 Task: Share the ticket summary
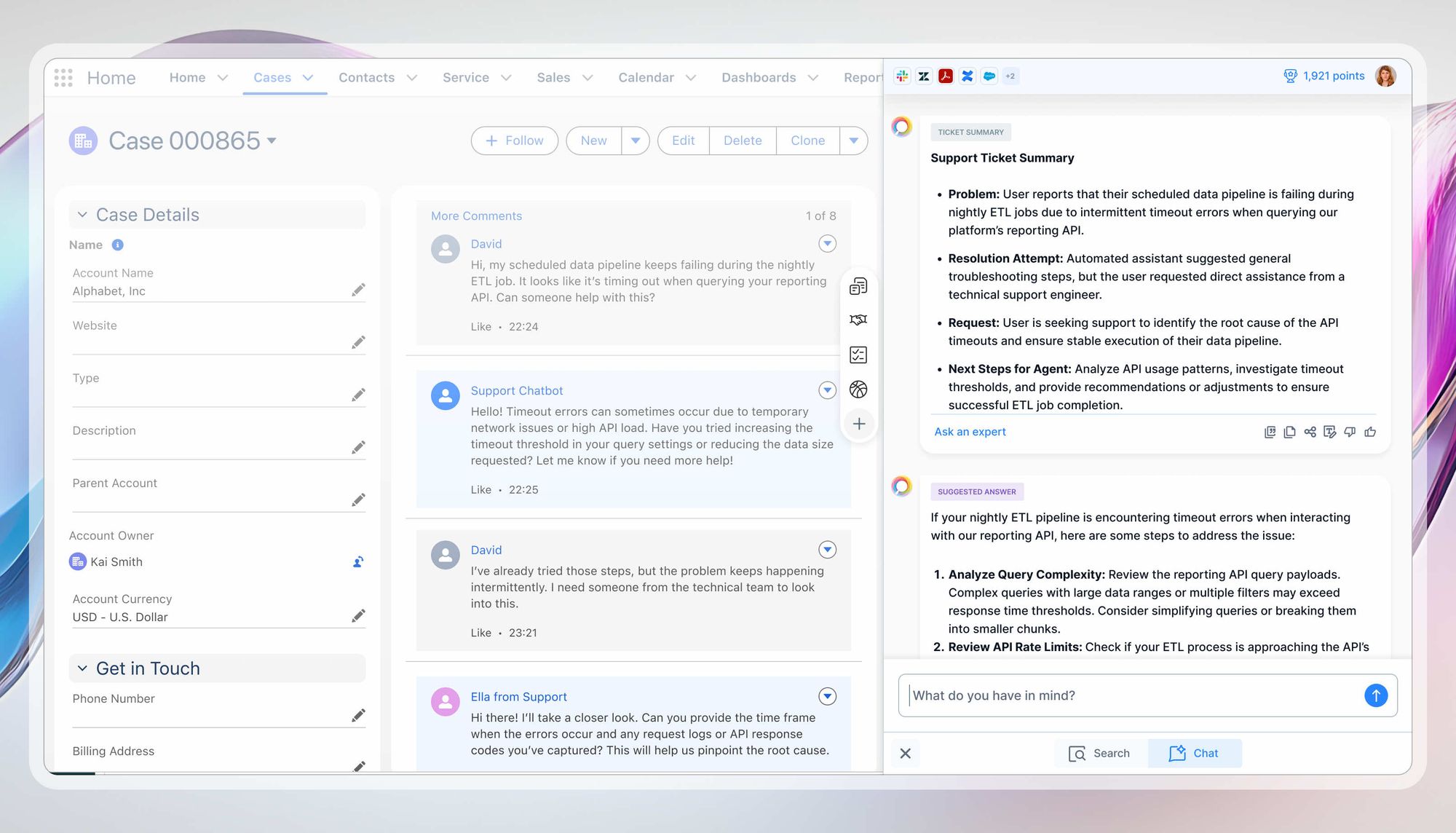click(x=1309, y=432)
